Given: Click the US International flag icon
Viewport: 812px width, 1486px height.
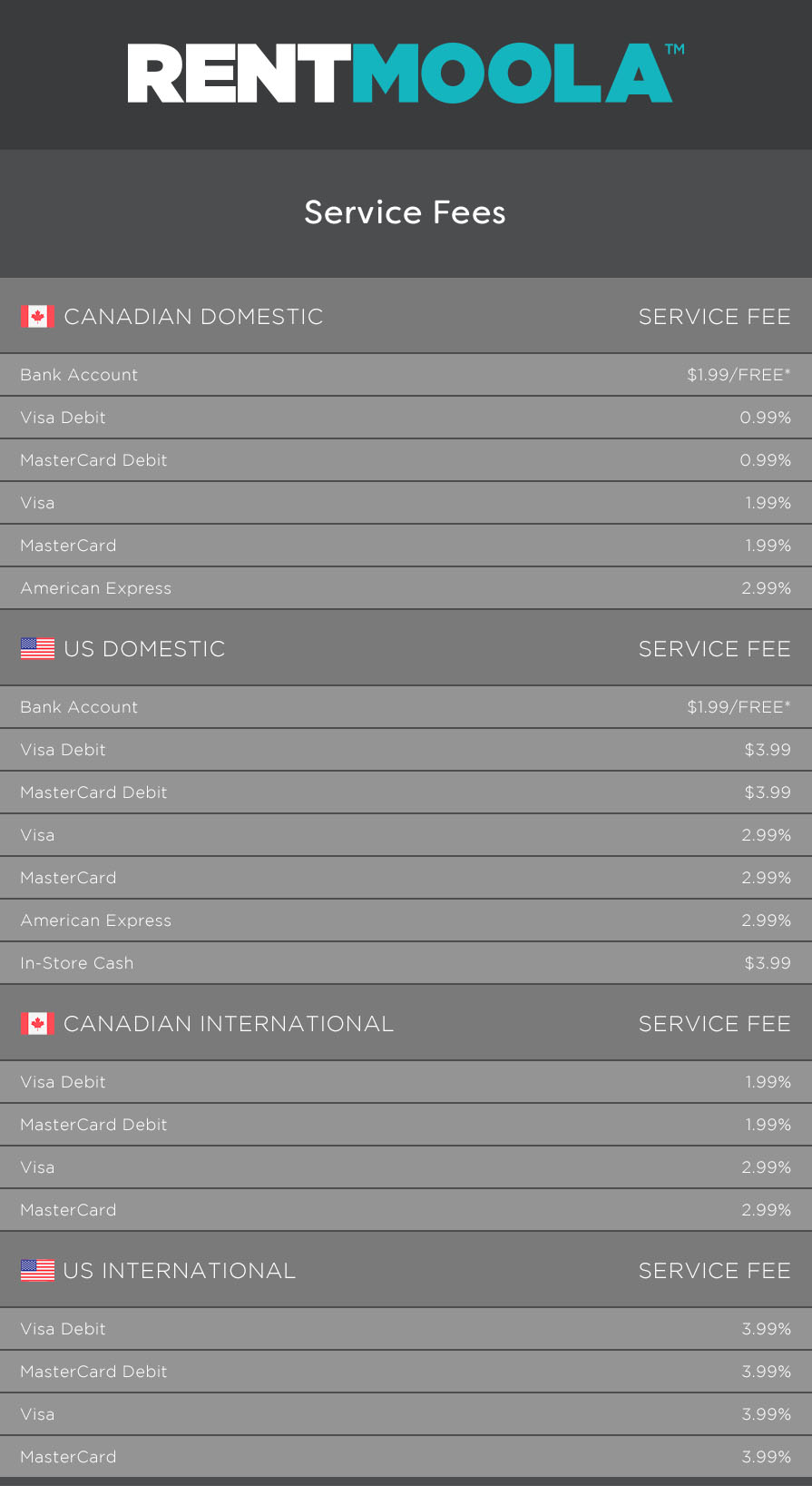Looking at the screenshot, I should coord(37,1271).
